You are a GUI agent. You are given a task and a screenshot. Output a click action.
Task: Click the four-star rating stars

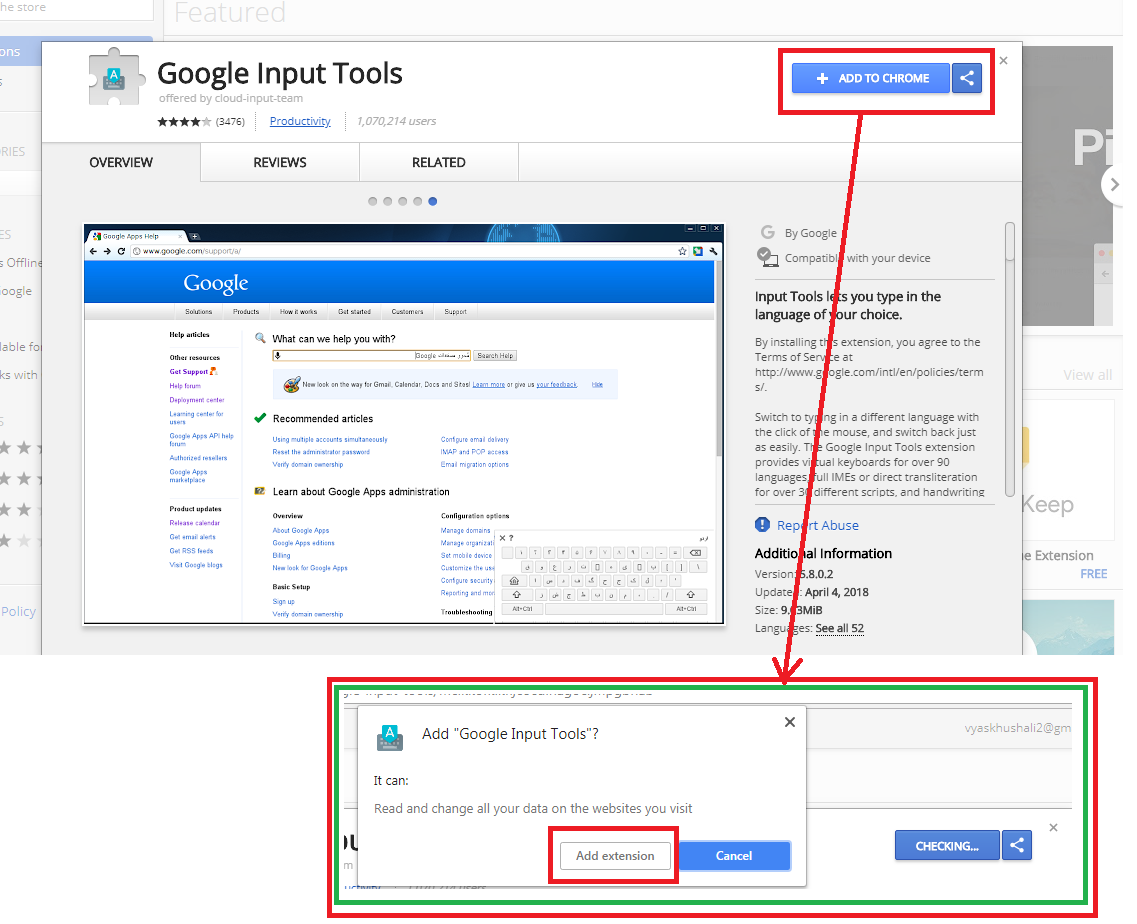[184, 122]
